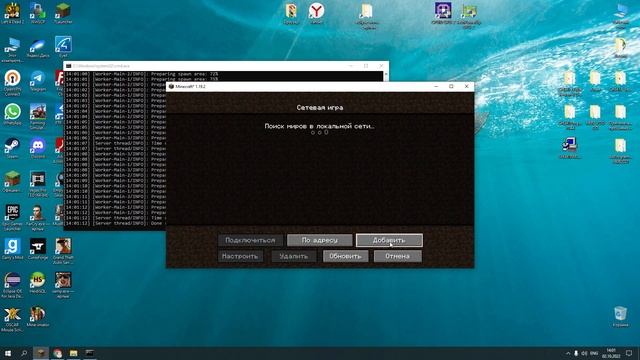
Task: Open the Yandex browser desktop shortcut
Action: pyautogui.click(x=316, y=13)
